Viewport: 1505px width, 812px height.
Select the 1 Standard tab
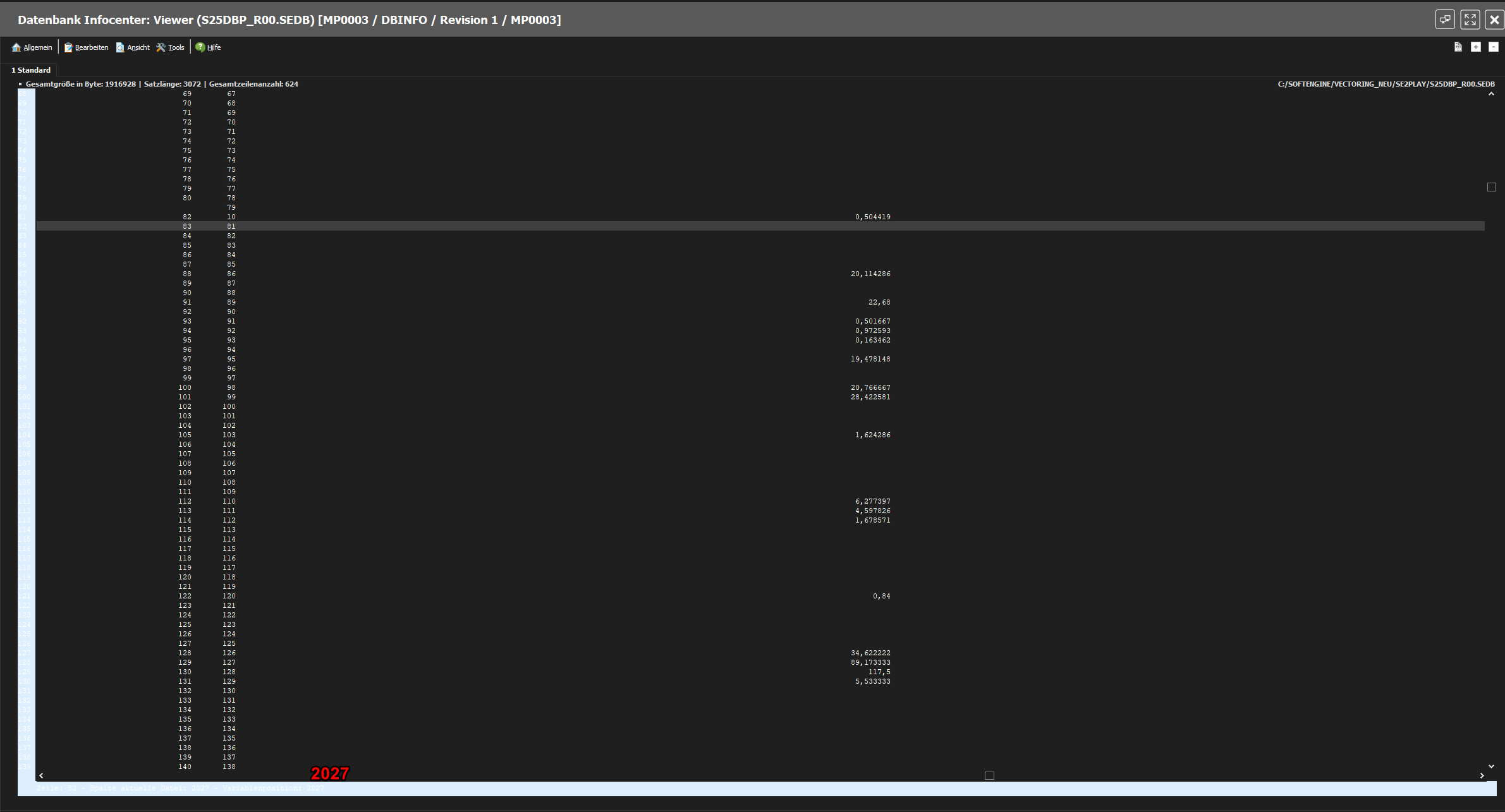(x=31, y=70)
